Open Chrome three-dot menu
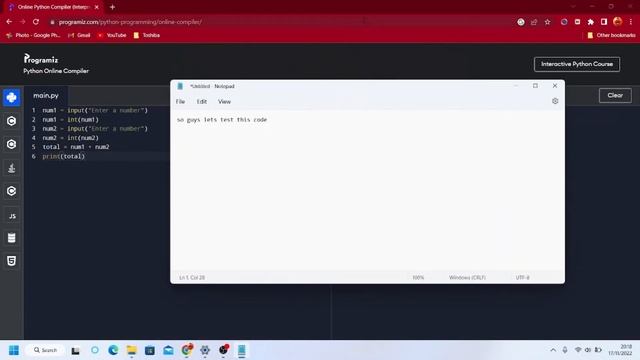This screenshot has height=360, width=640. coord(631,22)
